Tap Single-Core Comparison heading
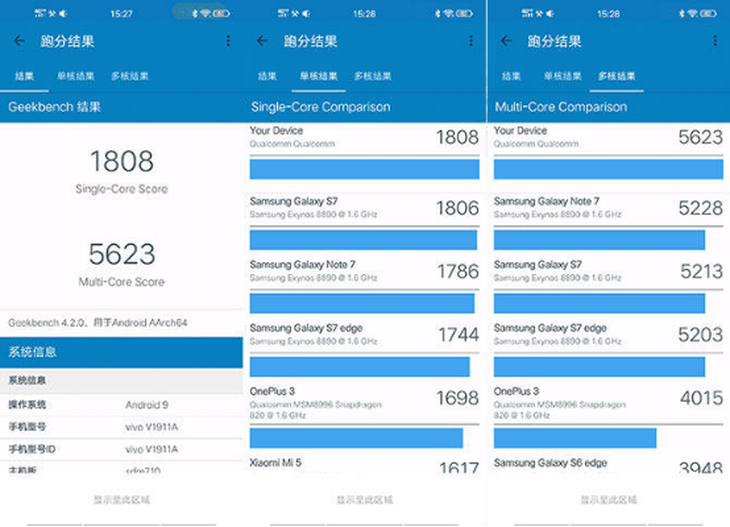Viewport: 730px width, 527px height. [x=321, y=107]
